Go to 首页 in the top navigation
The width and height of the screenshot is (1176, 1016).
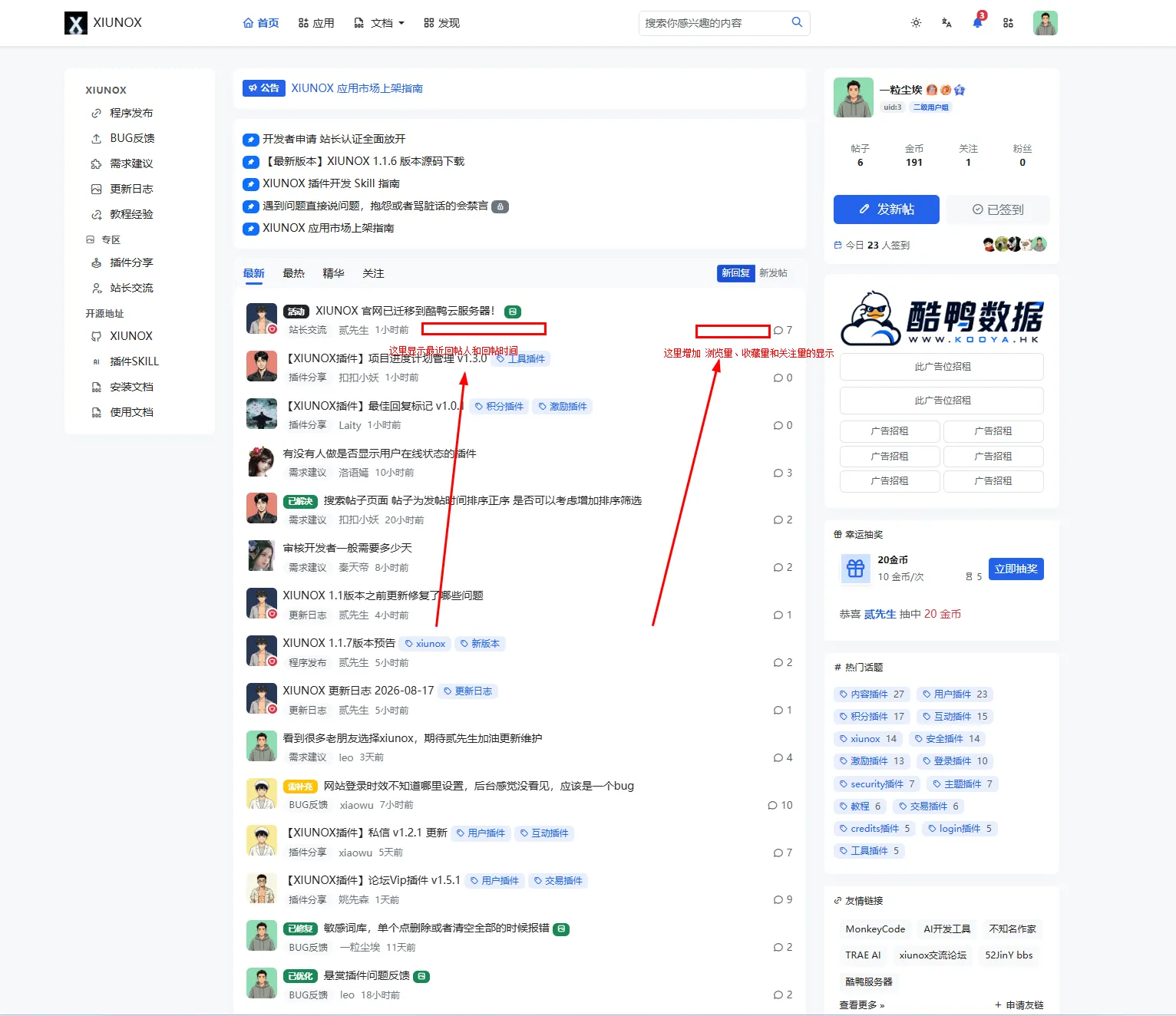(261, 23)
